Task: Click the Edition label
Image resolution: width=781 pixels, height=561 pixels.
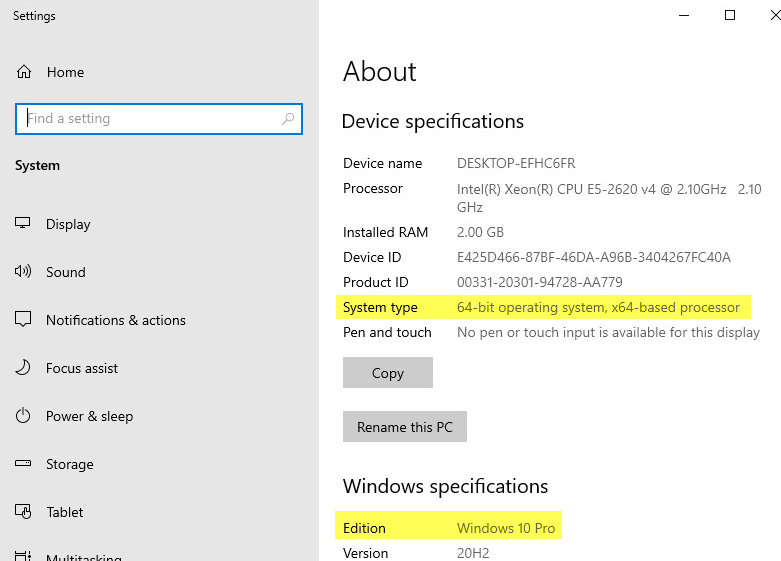Action: (x=364, y=528)
